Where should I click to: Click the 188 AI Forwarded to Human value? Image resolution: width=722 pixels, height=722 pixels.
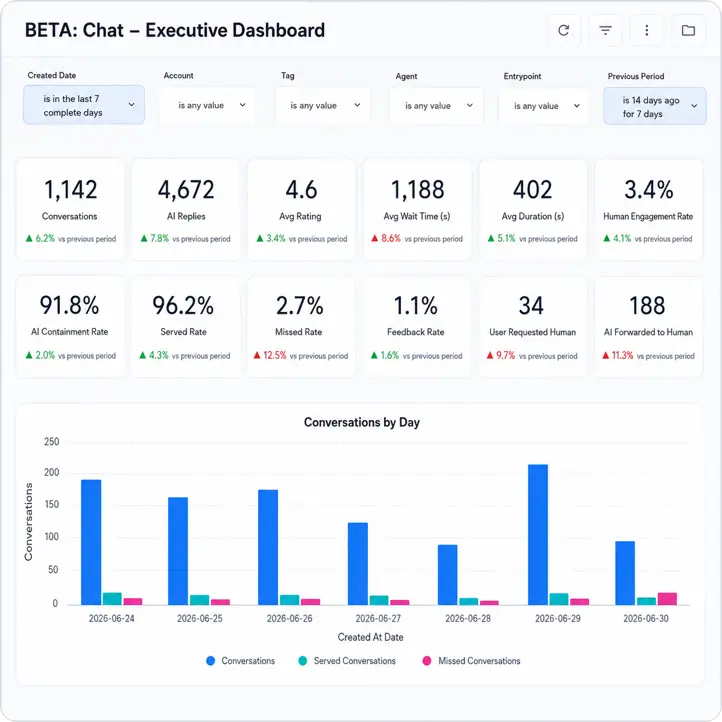point(647,306)
